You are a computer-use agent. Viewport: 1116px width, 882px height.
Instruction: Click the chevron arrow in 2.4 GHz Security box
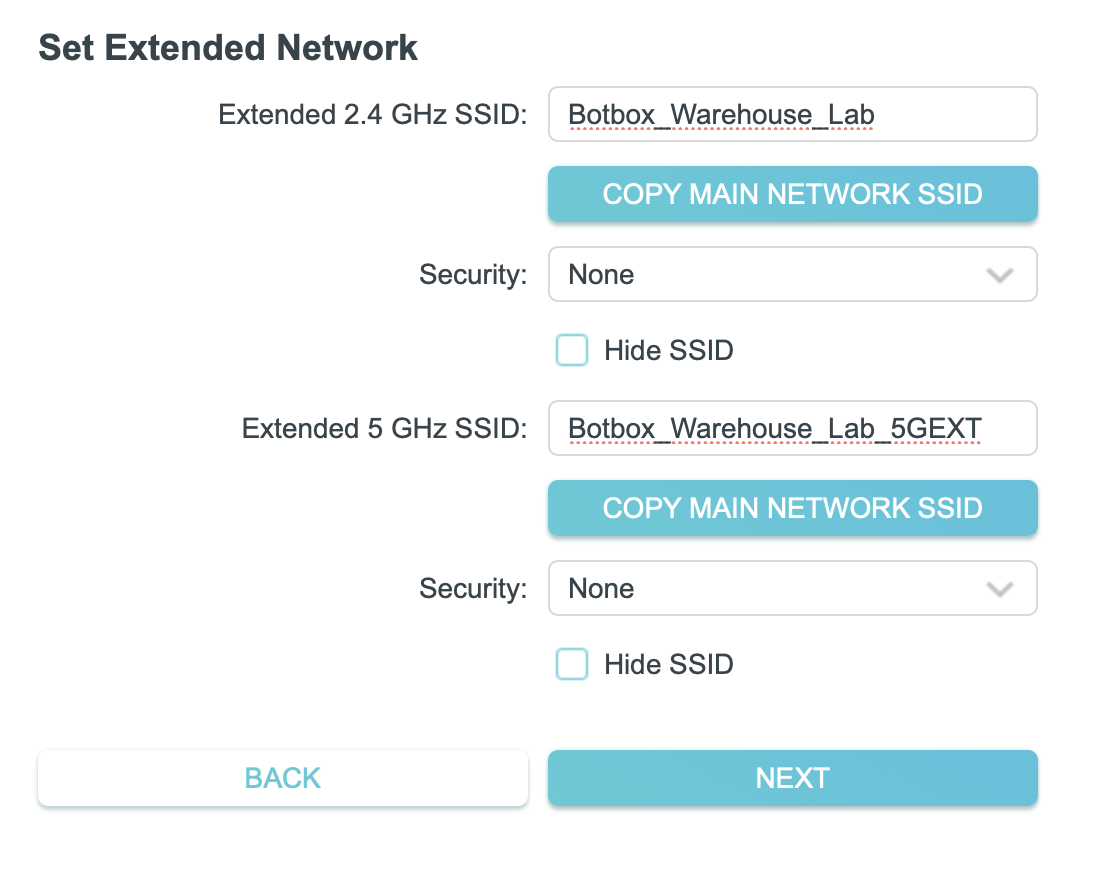click(1000, 276)
